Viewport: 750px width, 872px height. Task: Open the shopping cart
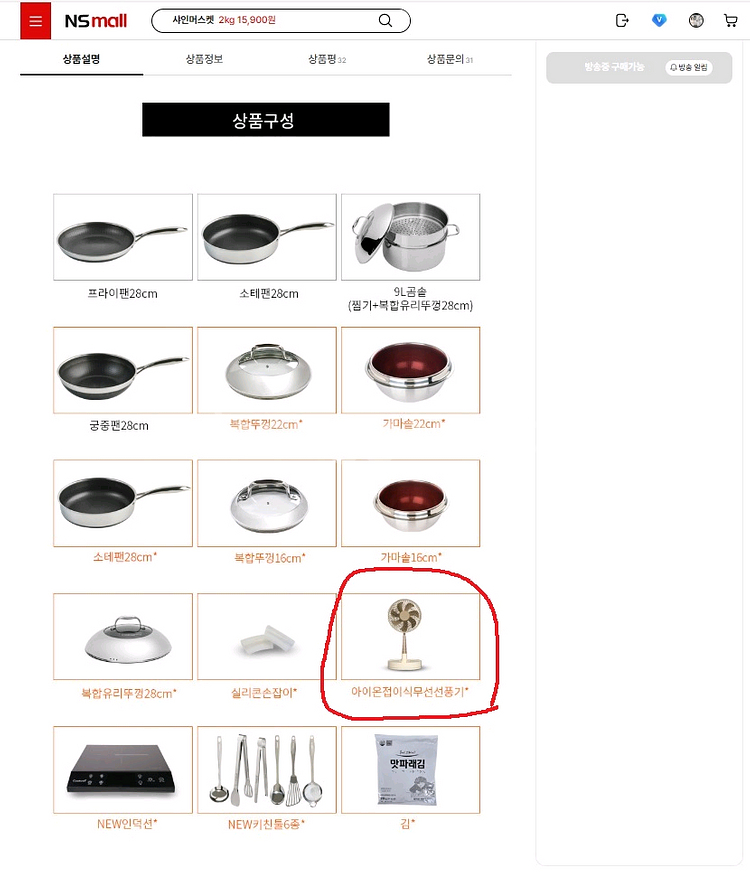point(731,21)
